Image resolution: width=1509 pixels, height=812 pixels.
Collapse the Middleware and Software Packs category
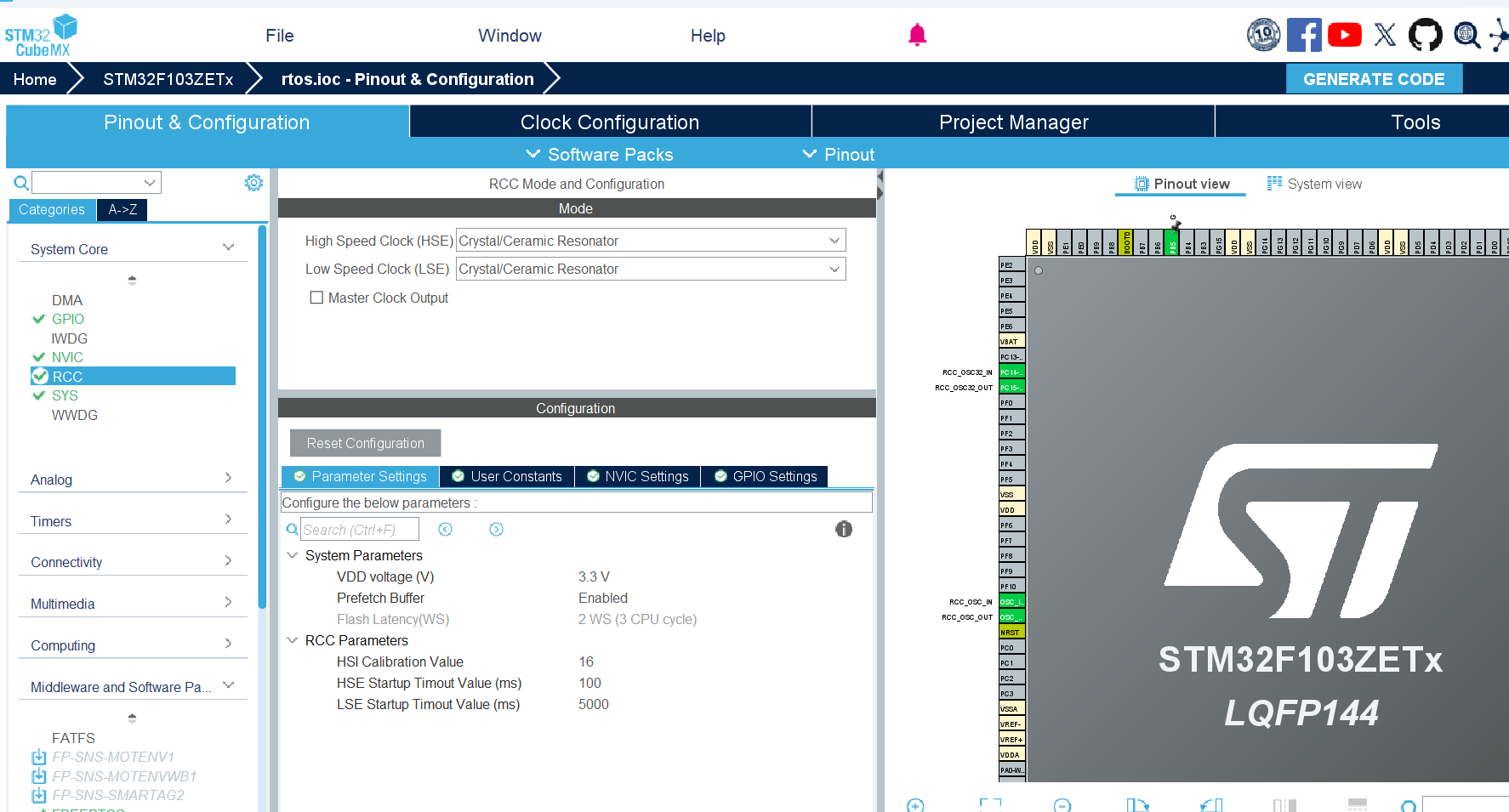(x=228, y=685)
